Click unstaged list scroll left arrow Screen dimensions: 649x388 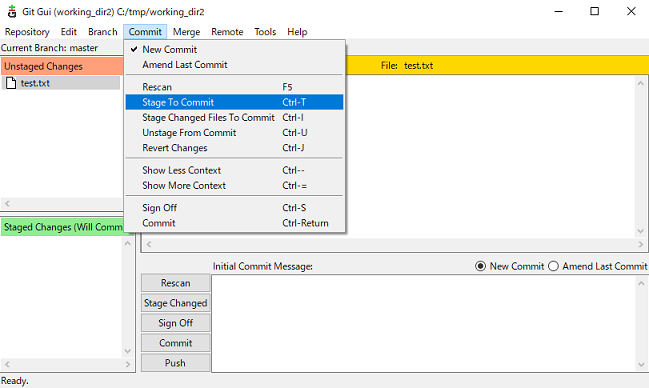tap(7, 203)
